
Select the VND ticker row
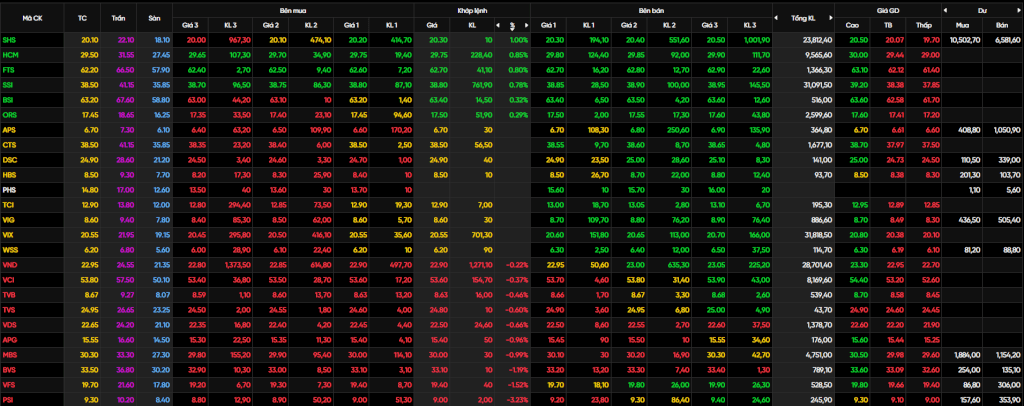512,265
